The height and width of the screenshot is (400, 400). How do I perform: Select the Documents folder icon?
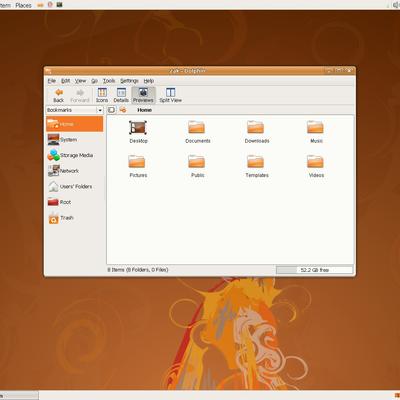196,127
